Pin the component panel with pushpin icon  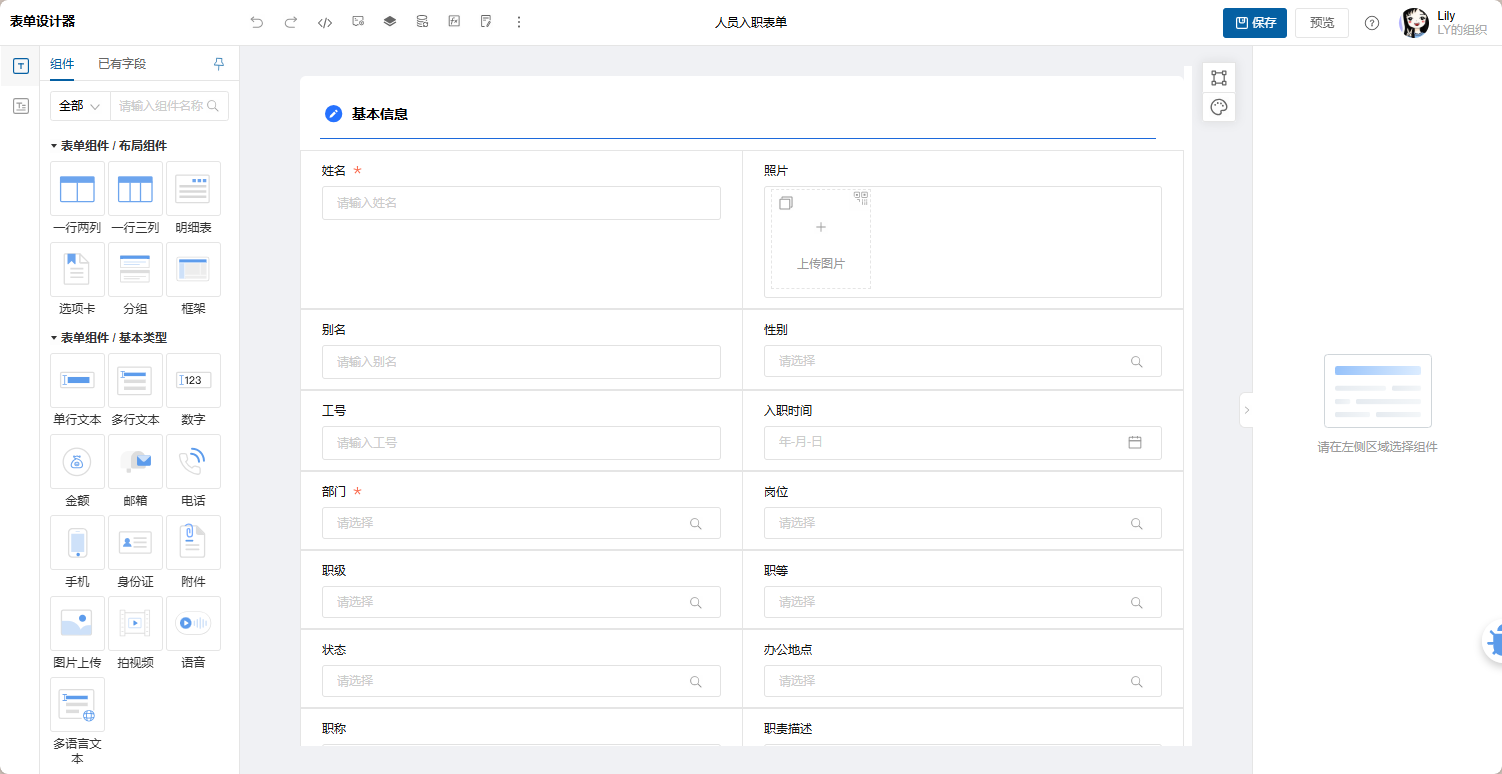[219, 64]
